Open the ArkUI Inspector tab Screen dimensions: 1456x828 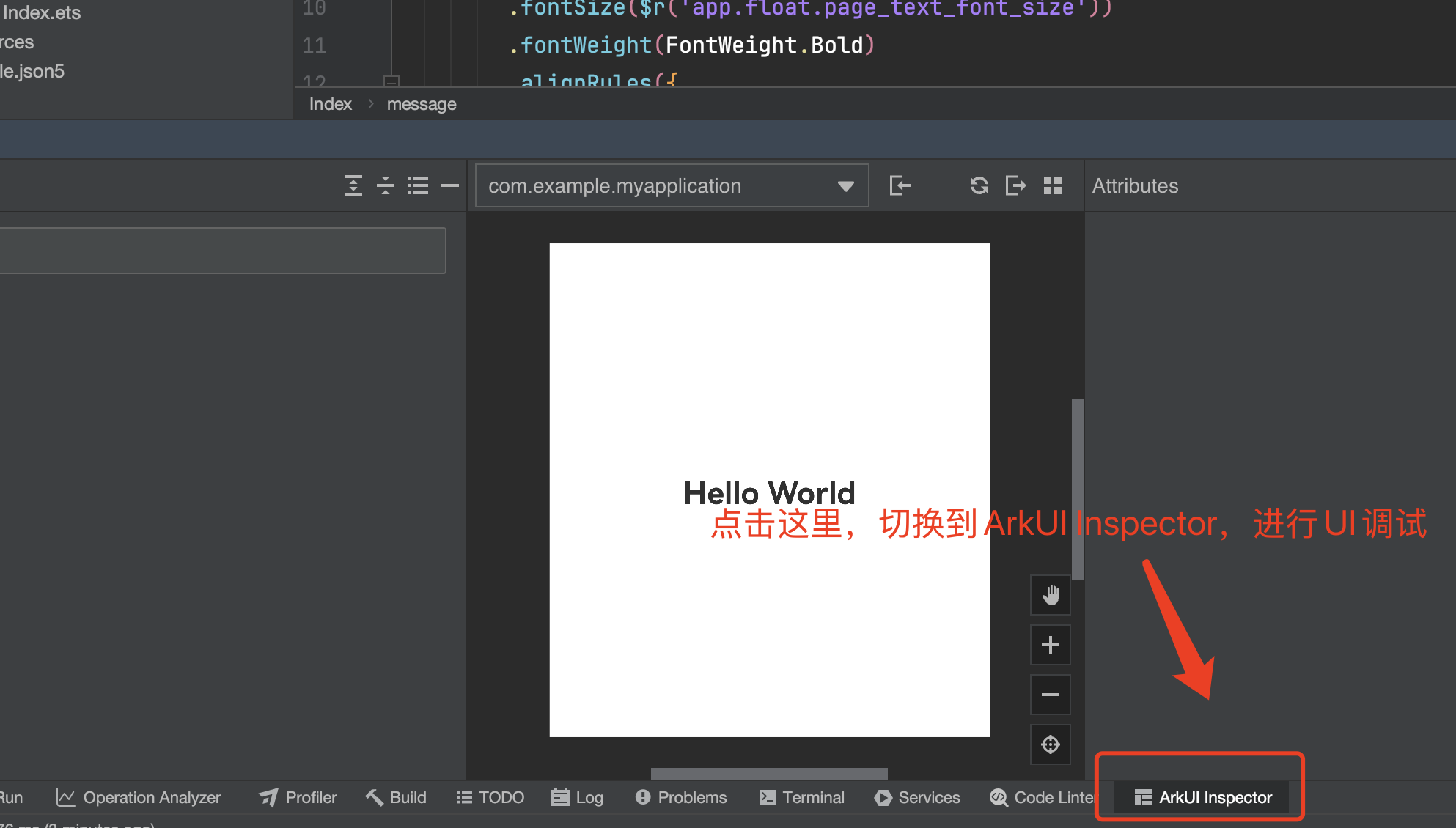pyautogui.click(x=1202, y=797)
